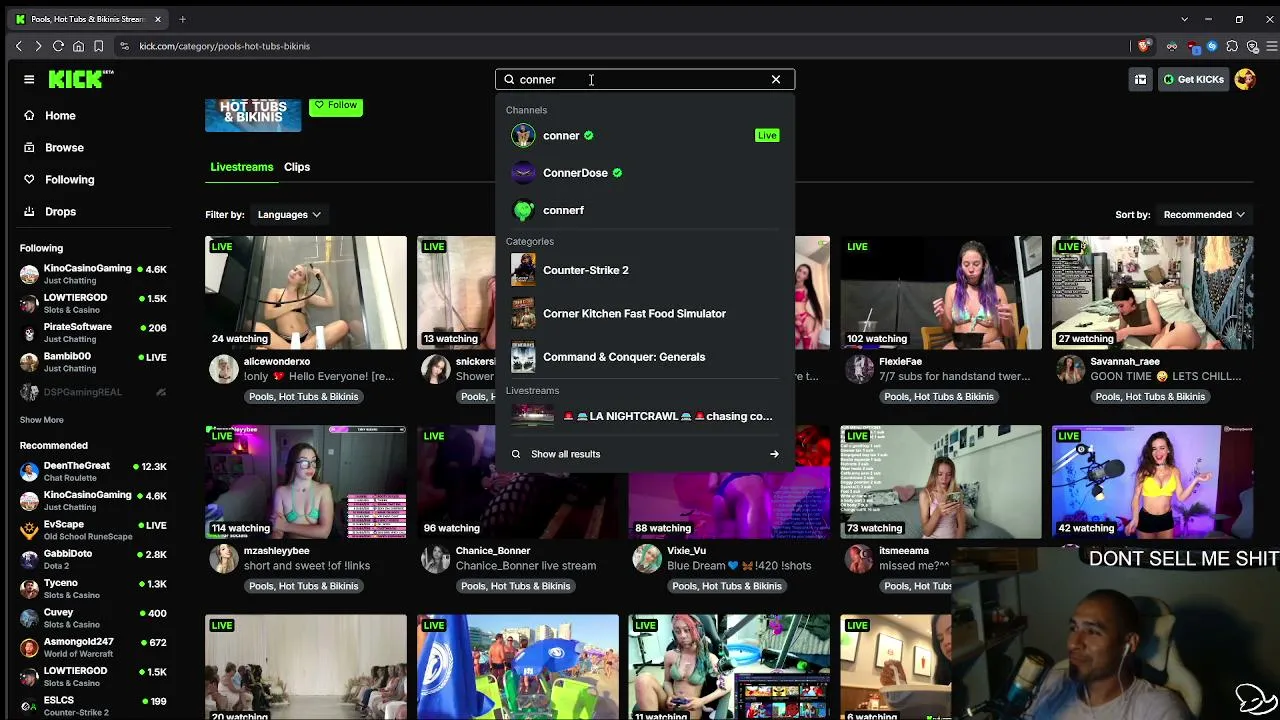
Task: Open the dashboard icon beside Get KICKs
Action: coord(1140,79)
